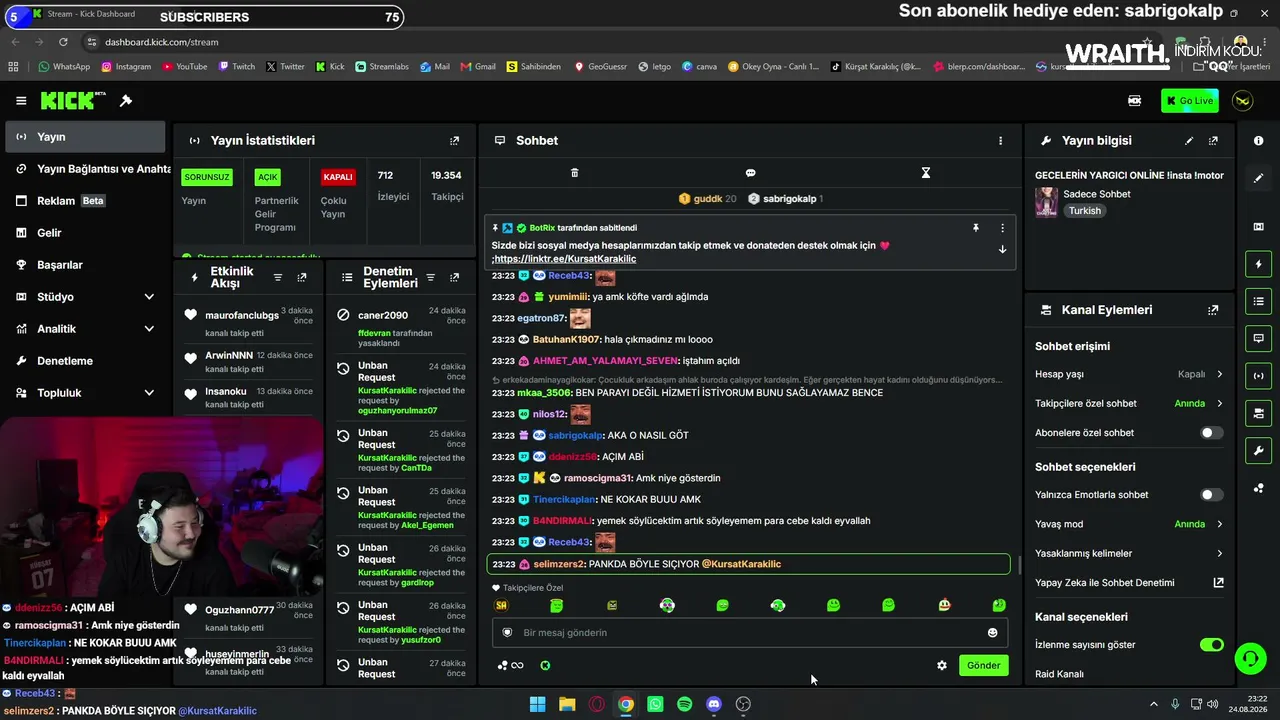Open the green support chat bubble
Viewport: 1280px width, 720px height.
point(1250,659)
